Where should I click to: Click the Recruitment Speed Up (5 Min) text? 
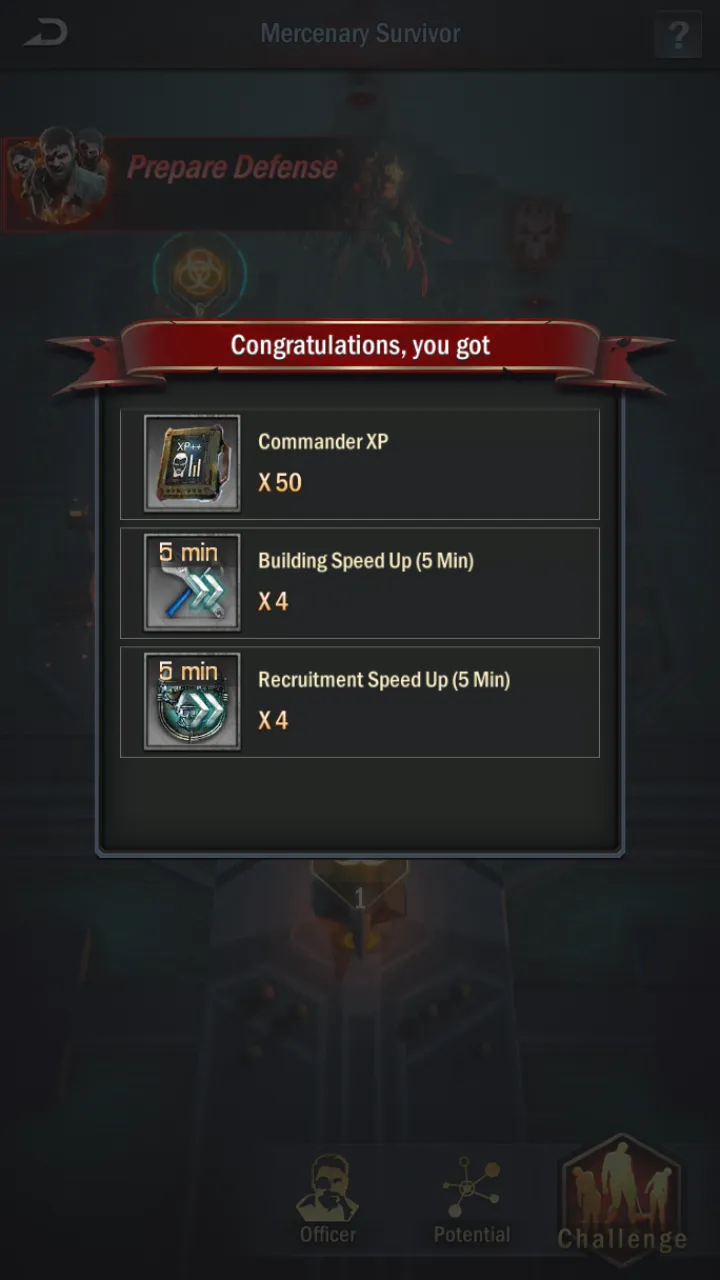point(384,680)
